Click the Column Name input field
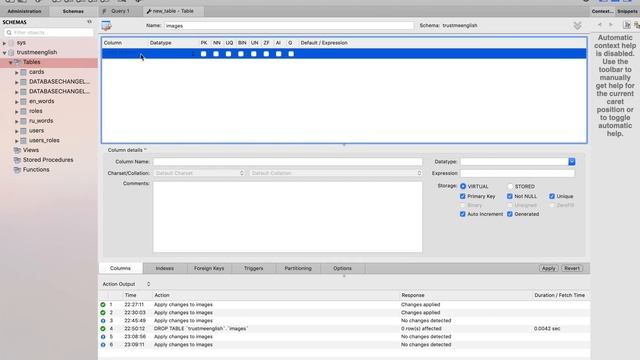The width and height of the screenshot is (640, 360). pyautogui.click(x=288, y=162)
